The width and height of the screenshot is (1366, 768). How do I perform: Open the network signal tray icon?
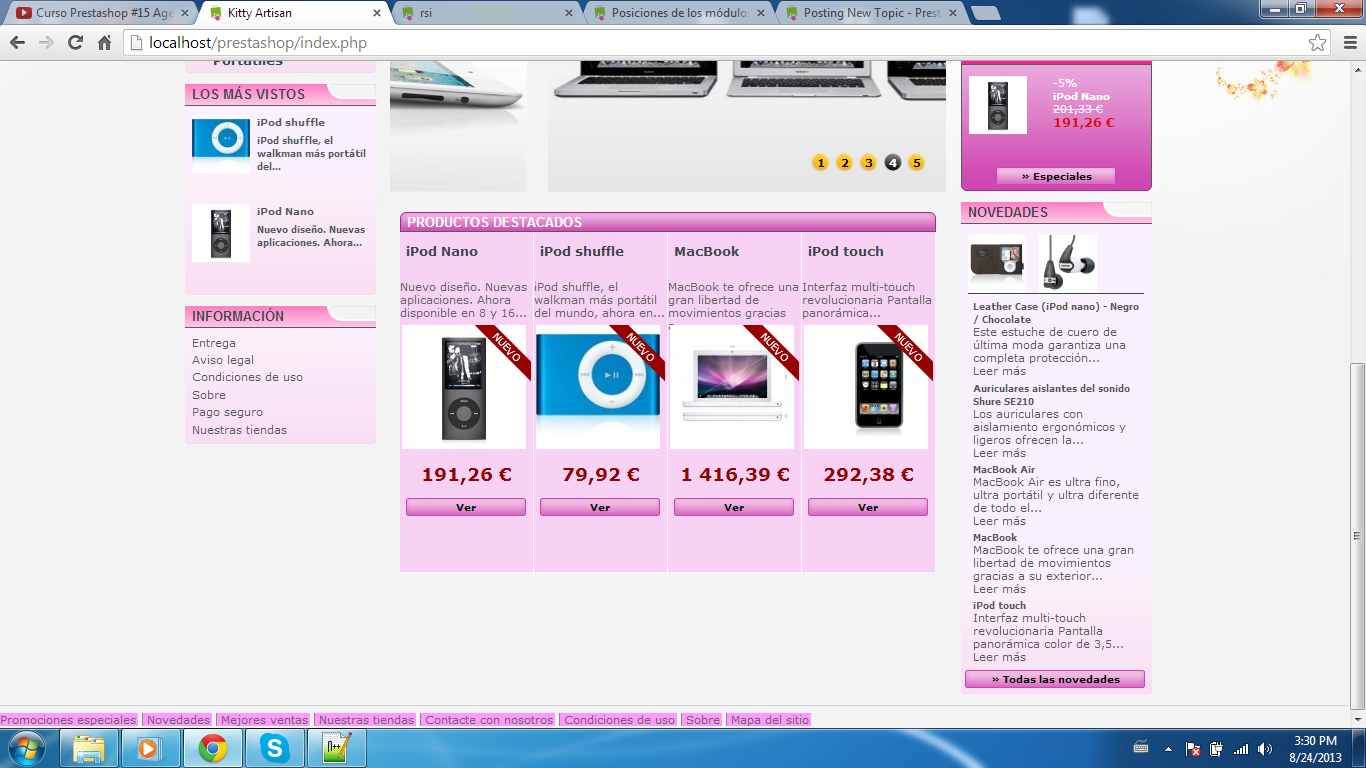click(1241, 748)
